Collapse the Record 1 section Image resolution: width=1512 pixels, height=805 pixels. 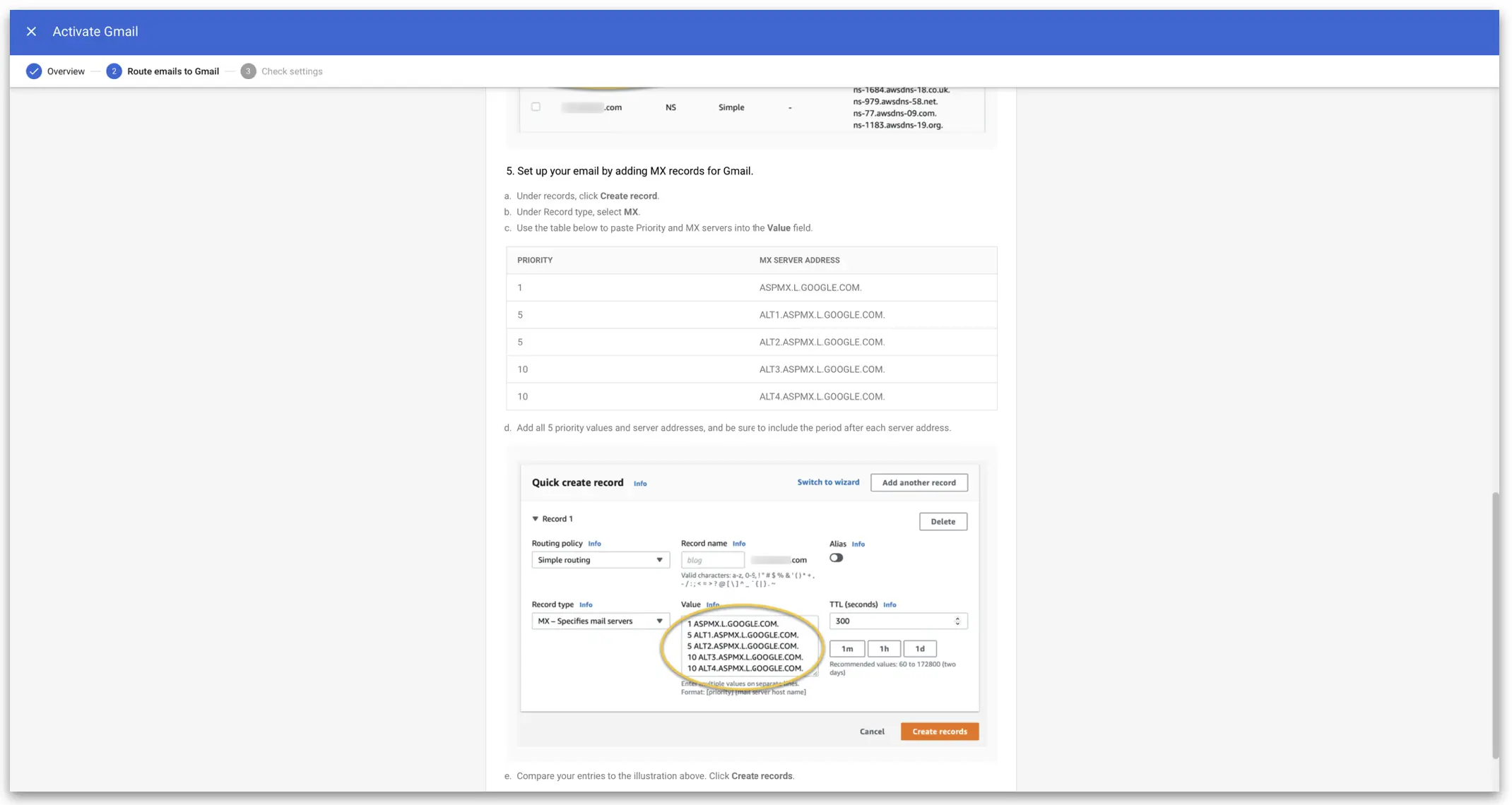[x=536, y=519]
